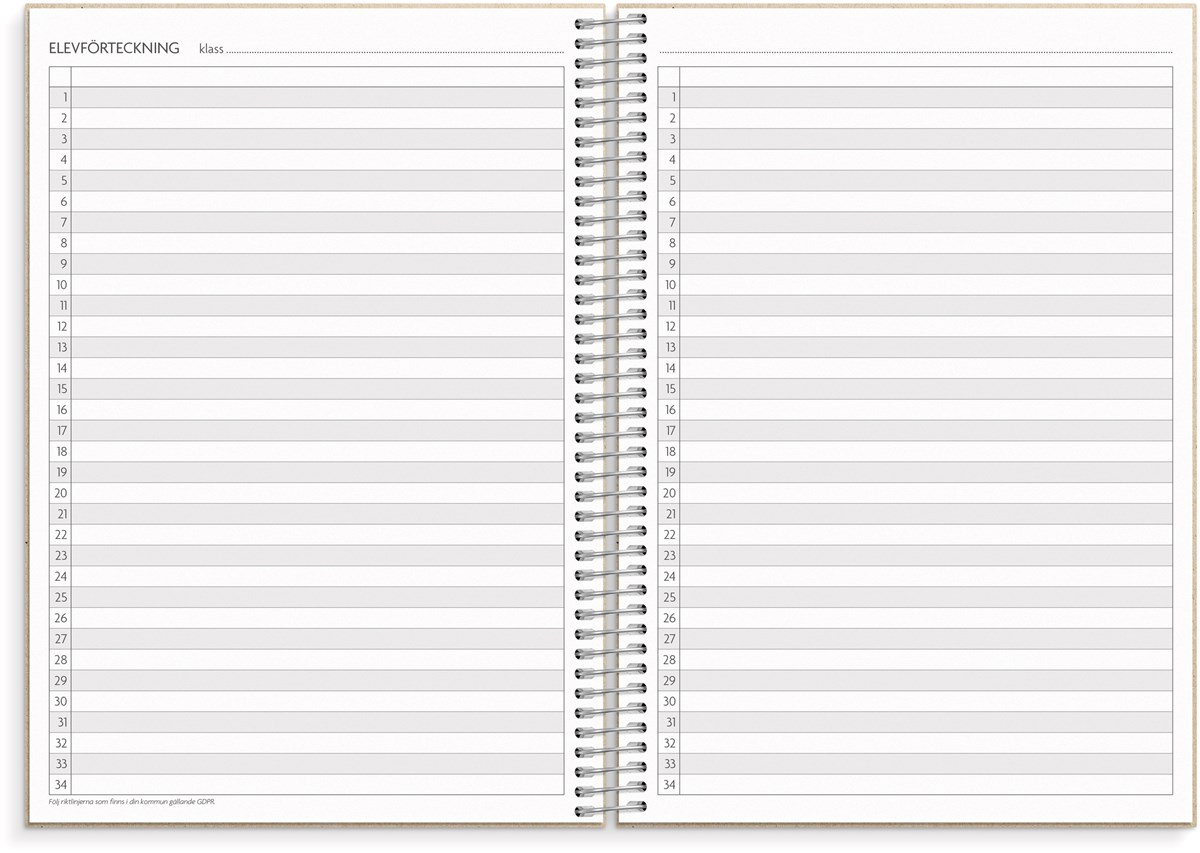Choose row 17 on the left page
Viewport: 1200px width, 853px height.
click(x=317, y=431)
